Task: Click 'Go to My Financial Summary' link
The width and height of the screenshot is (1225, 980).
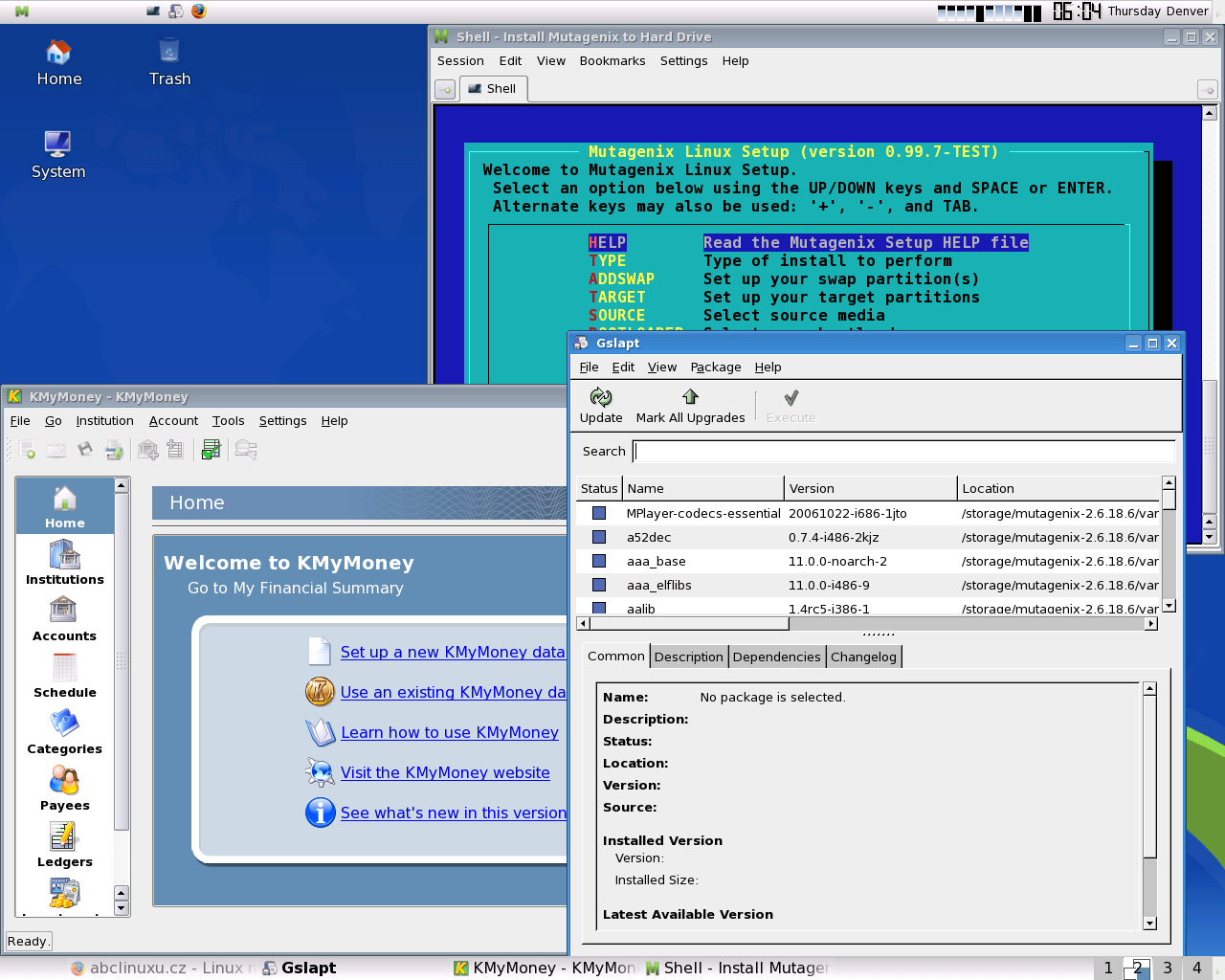Action: tap(296, 588)
